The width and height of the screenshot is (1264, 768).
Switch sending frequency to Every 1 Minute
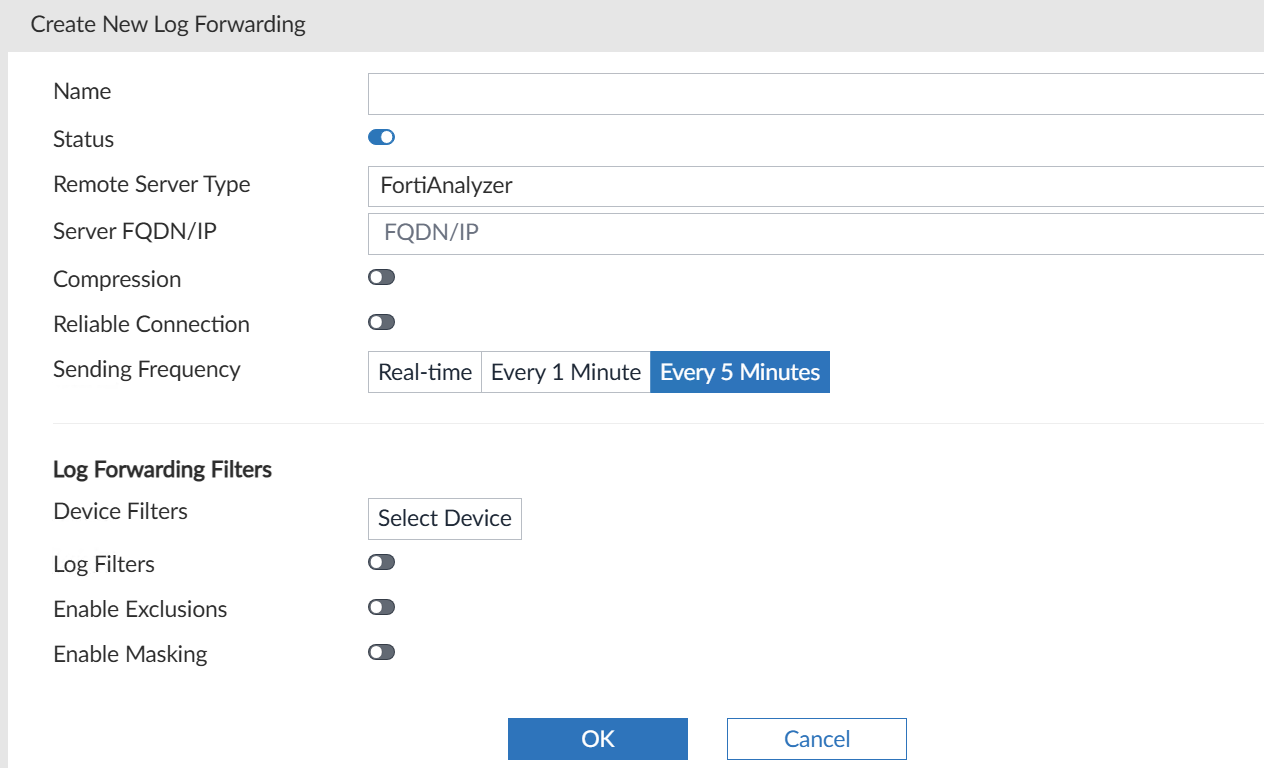(x=565, y=371)
